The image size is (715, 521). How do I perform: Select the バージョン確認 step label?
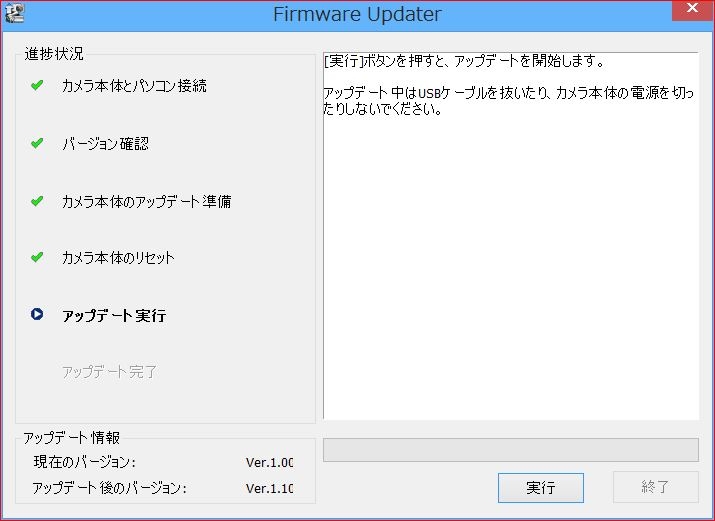[x=105, y=144]
